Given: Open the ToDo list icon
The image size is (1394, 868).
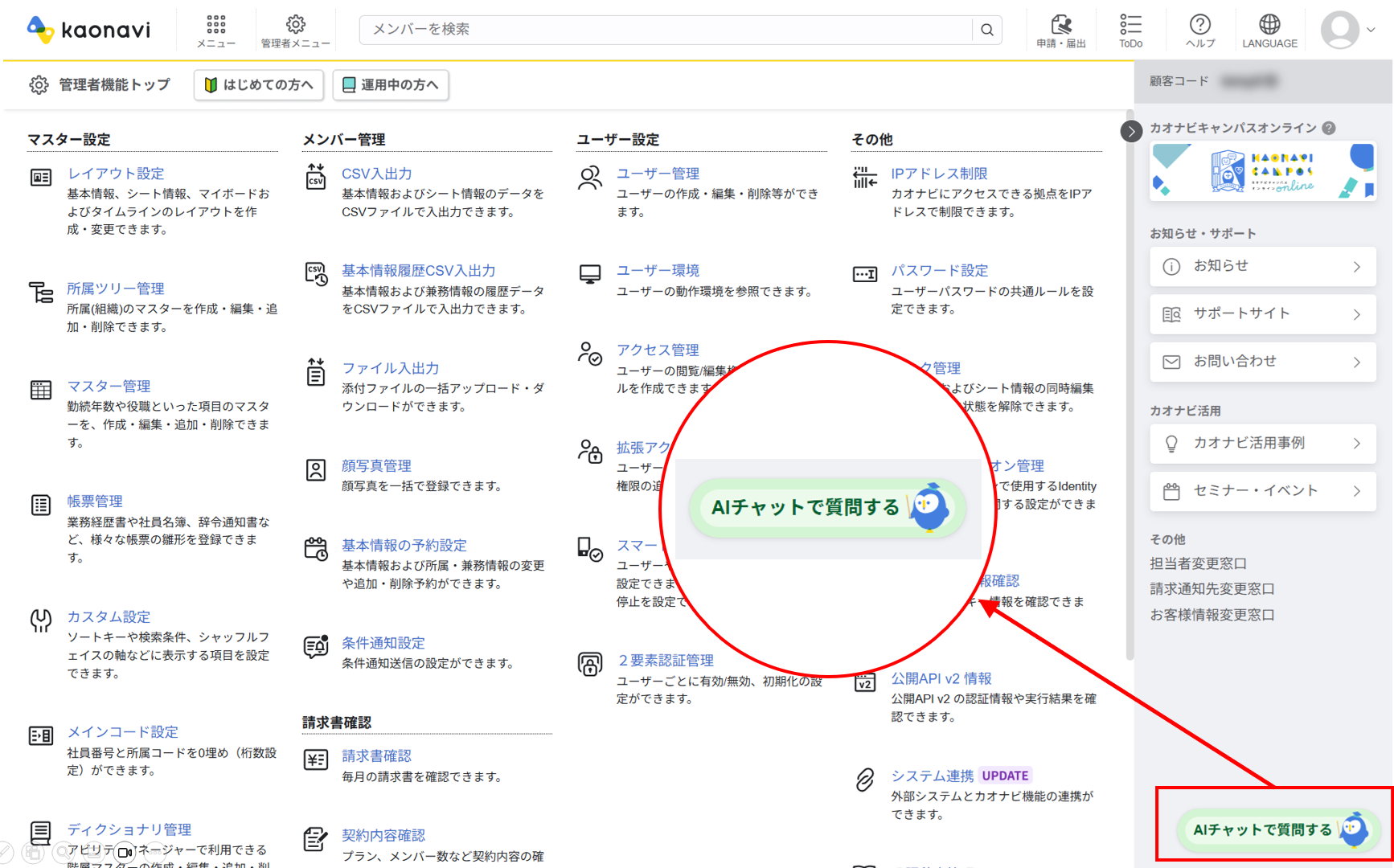Looking at the screenshot, I should pos(1130,23).
